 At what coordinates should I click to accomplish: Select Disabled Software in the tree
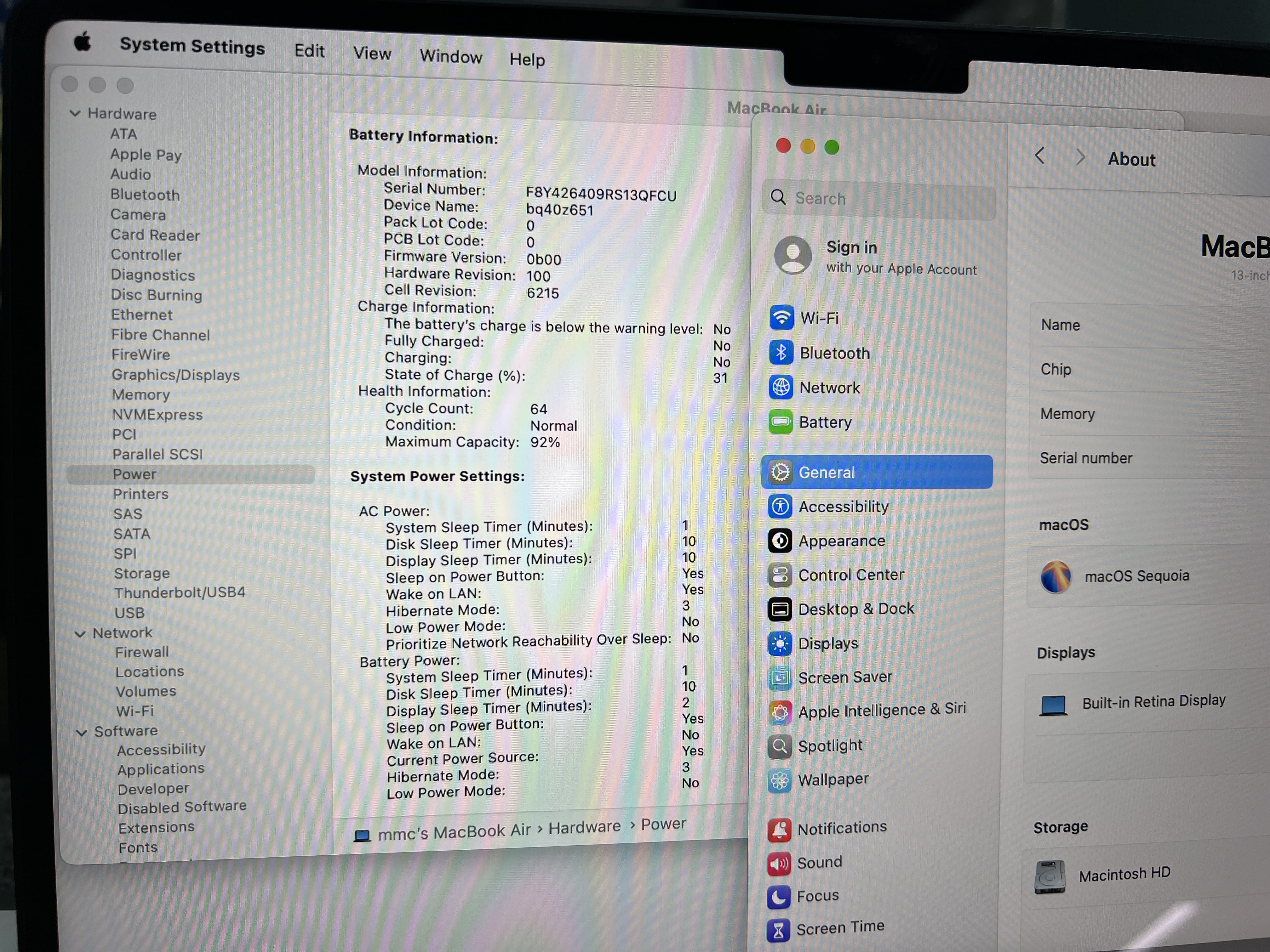[x=182, y=807]
